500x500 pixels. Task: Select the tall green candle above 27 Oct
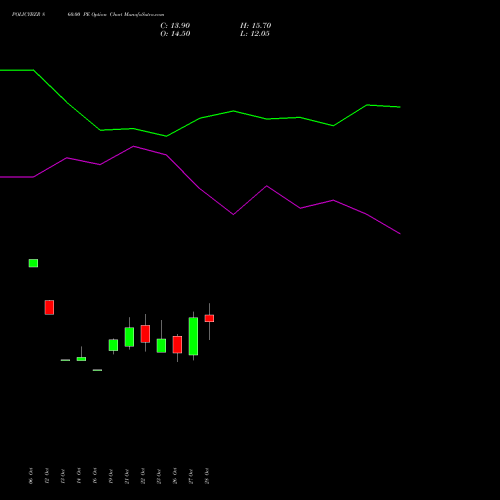(x=193, y=336)
